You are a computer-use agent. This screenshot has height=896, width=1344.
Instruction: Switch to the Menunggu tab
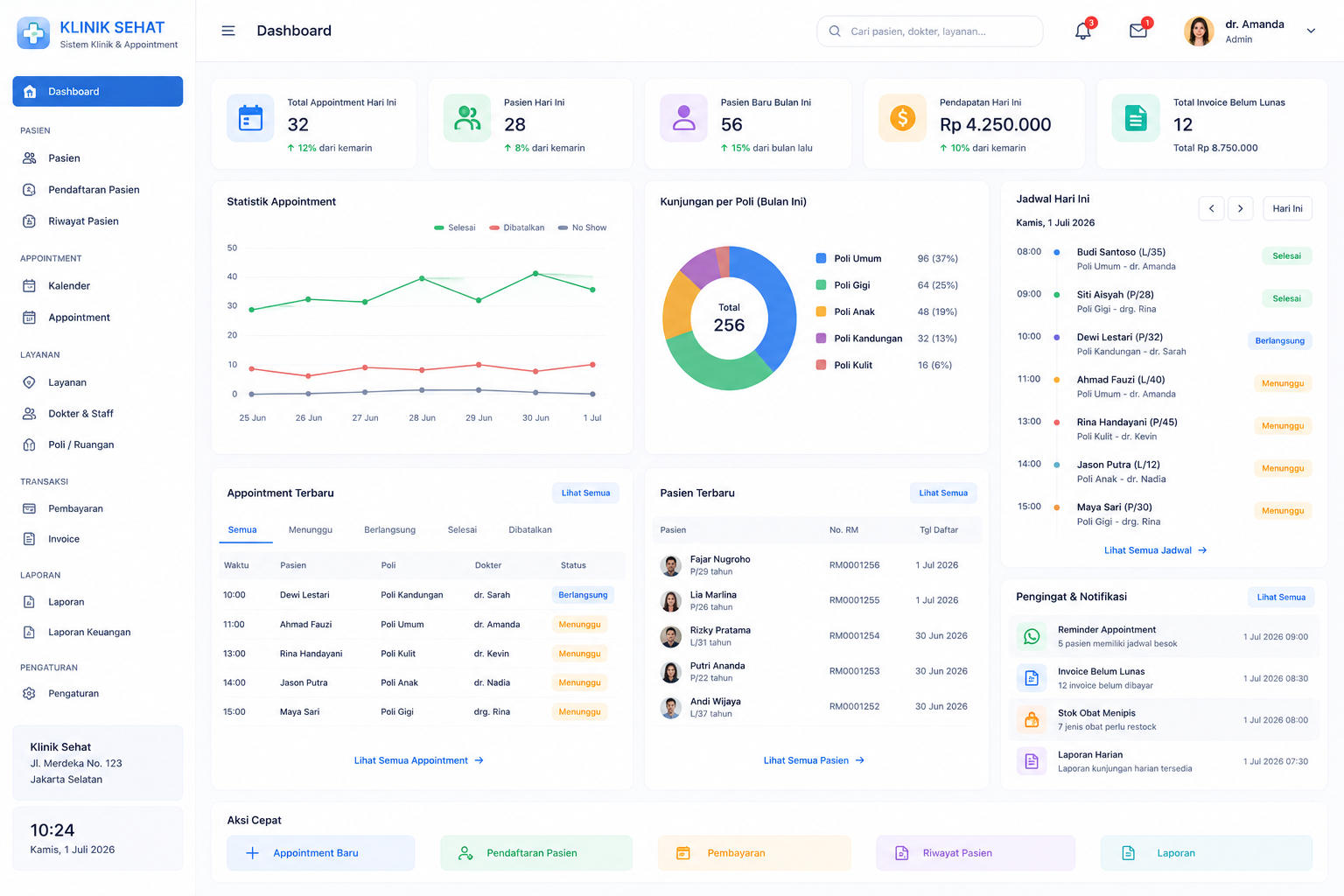311,529
